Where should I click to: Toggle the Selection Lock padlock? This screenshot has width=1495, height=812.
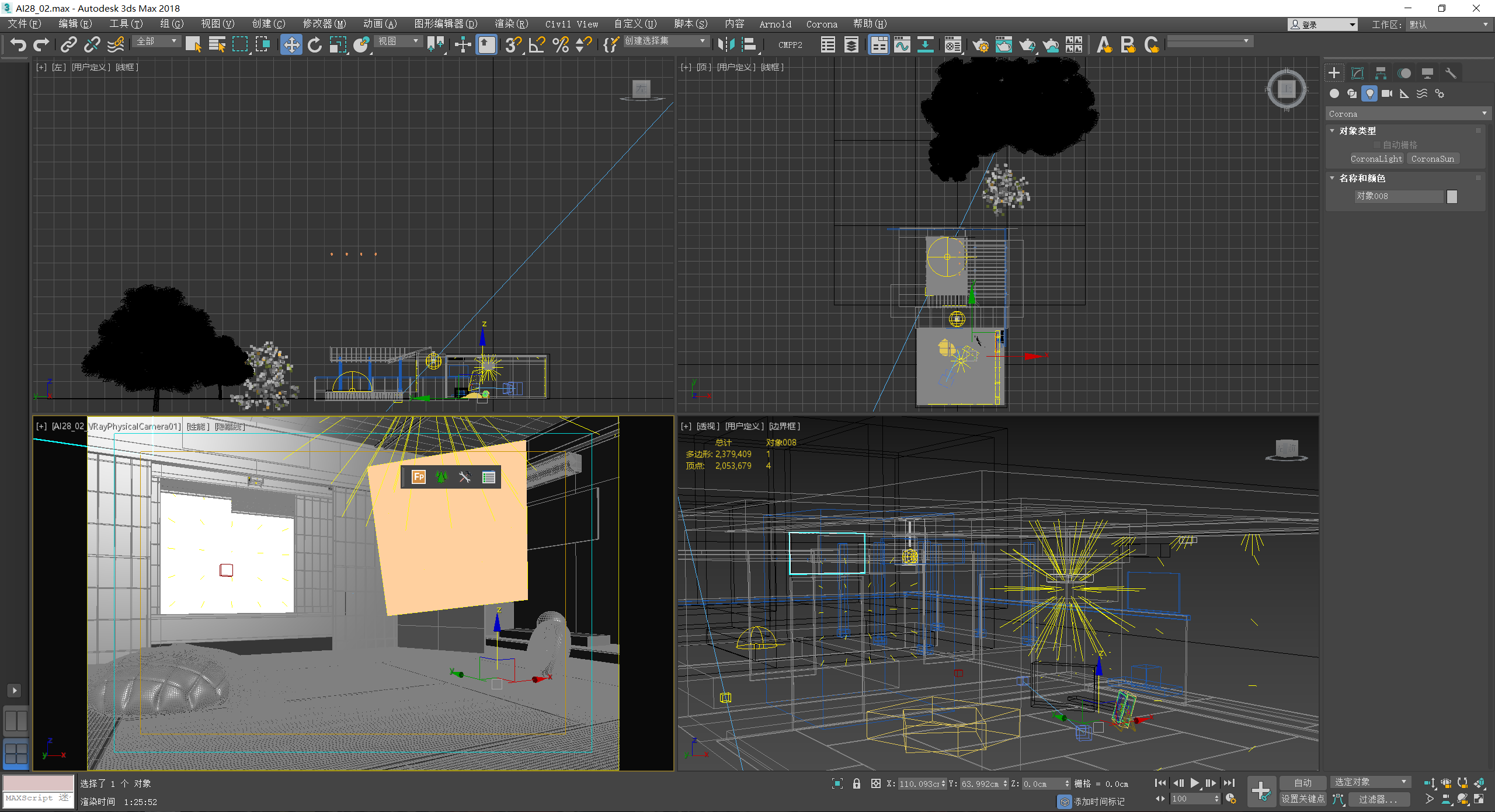pos(856,783)
